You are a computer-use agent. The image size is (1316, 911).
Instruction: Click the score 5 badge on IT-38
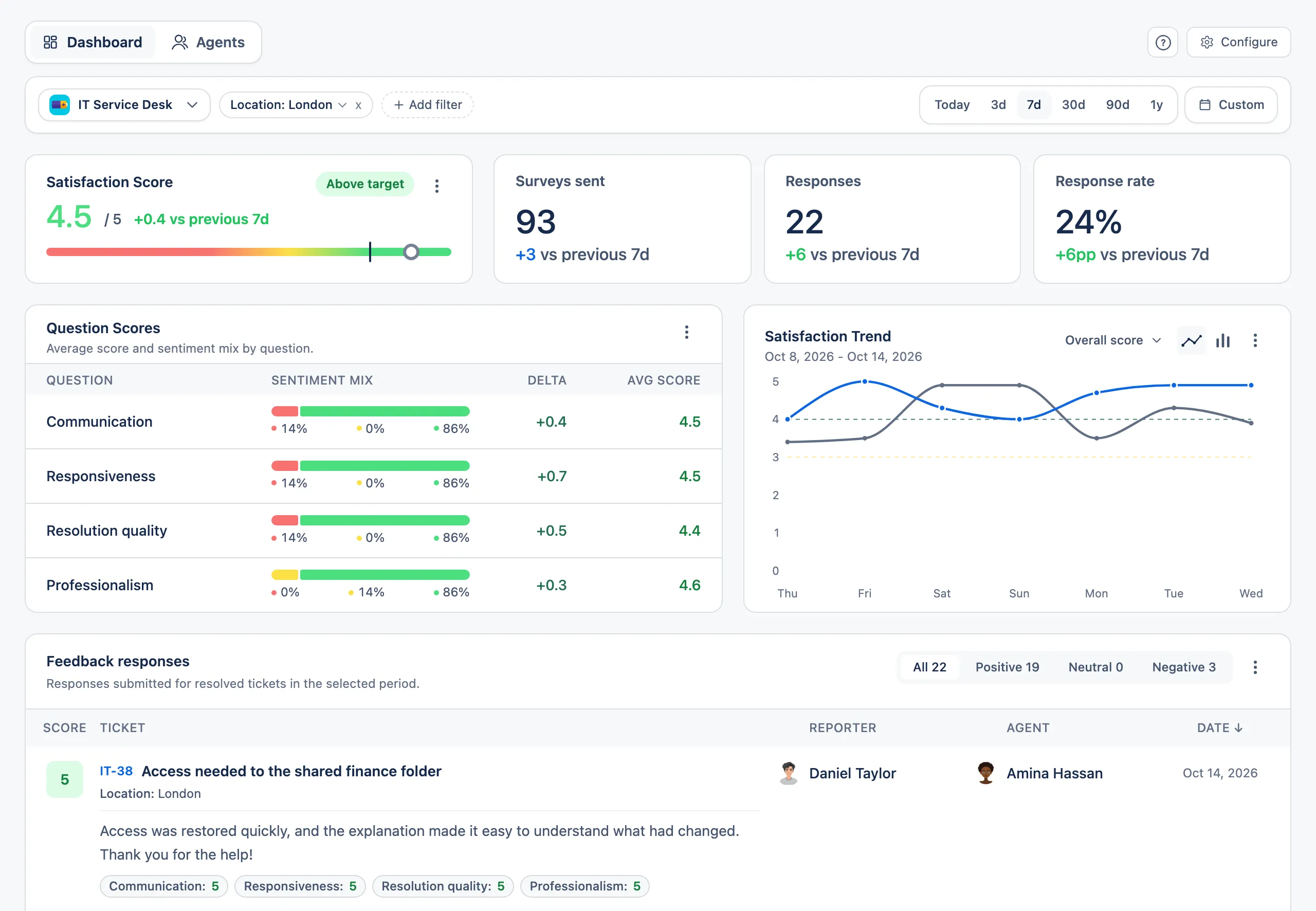tap(64, 780)
